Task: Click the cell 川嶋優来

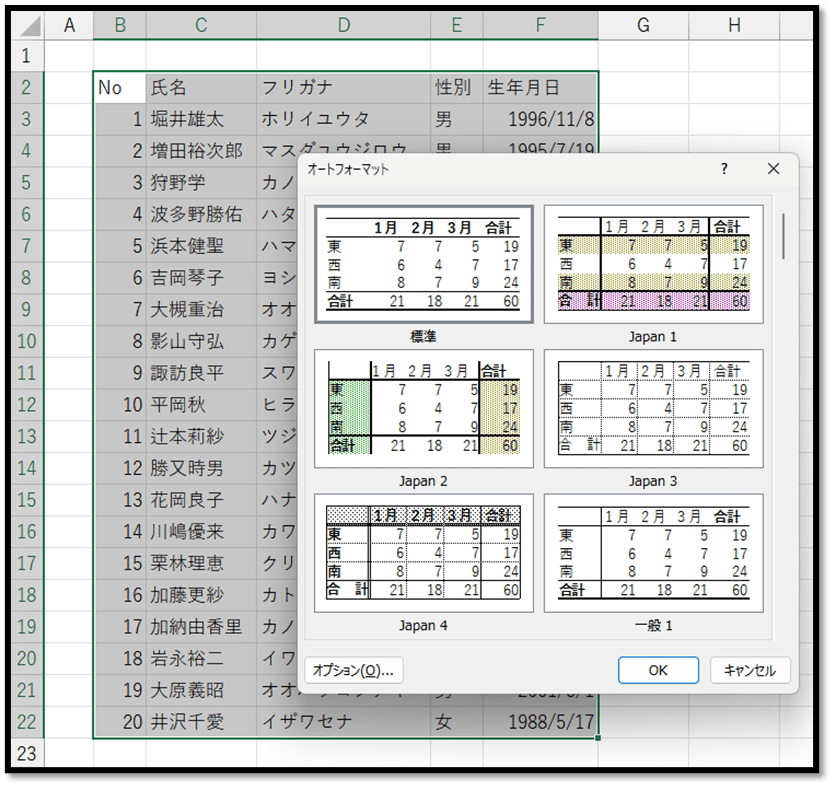Action: click(201, 532)
